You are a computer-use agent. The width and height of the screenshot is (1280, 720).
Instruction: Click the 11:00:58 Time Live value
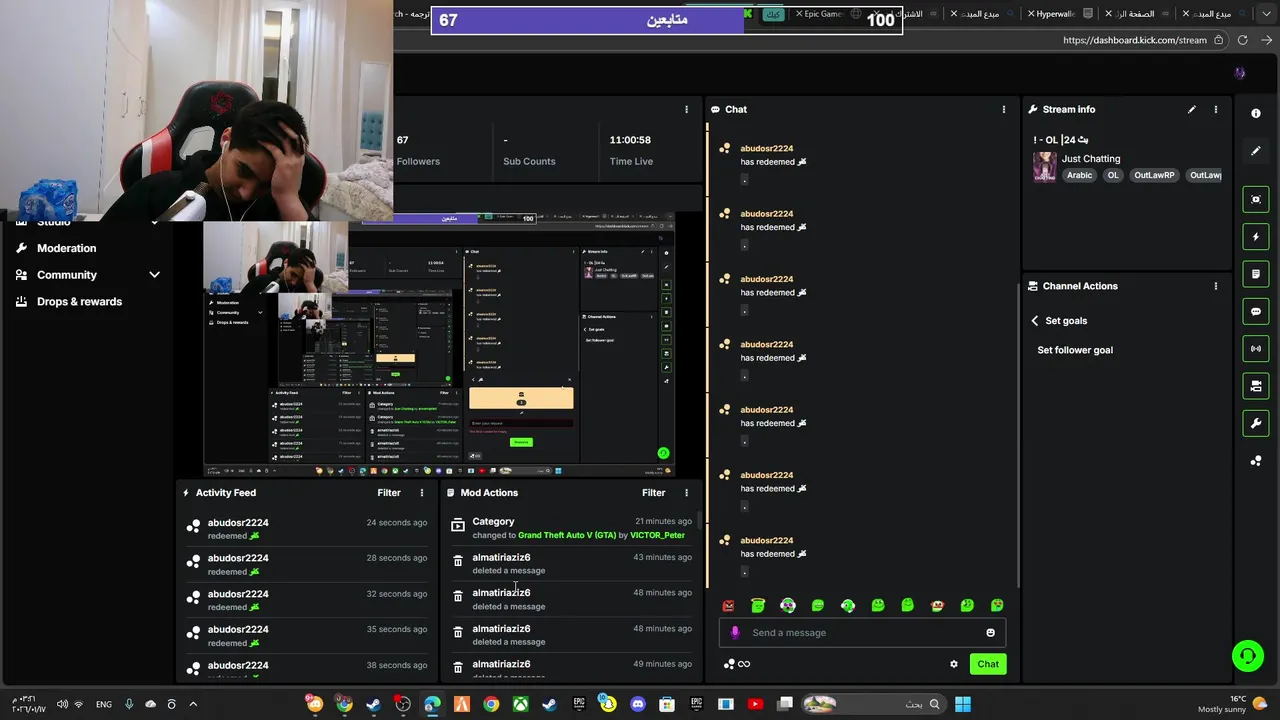pyautogui.click(x=630, y=140)
